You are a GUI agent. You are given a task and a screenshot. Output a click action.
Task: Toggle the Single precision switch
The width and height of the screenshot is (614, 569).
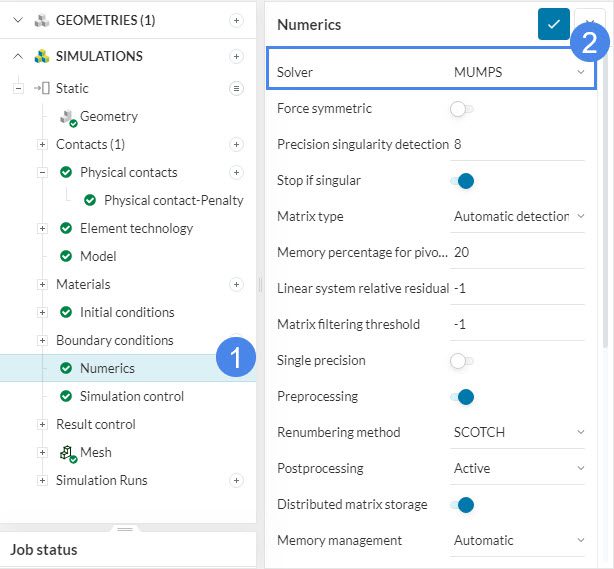462,360
